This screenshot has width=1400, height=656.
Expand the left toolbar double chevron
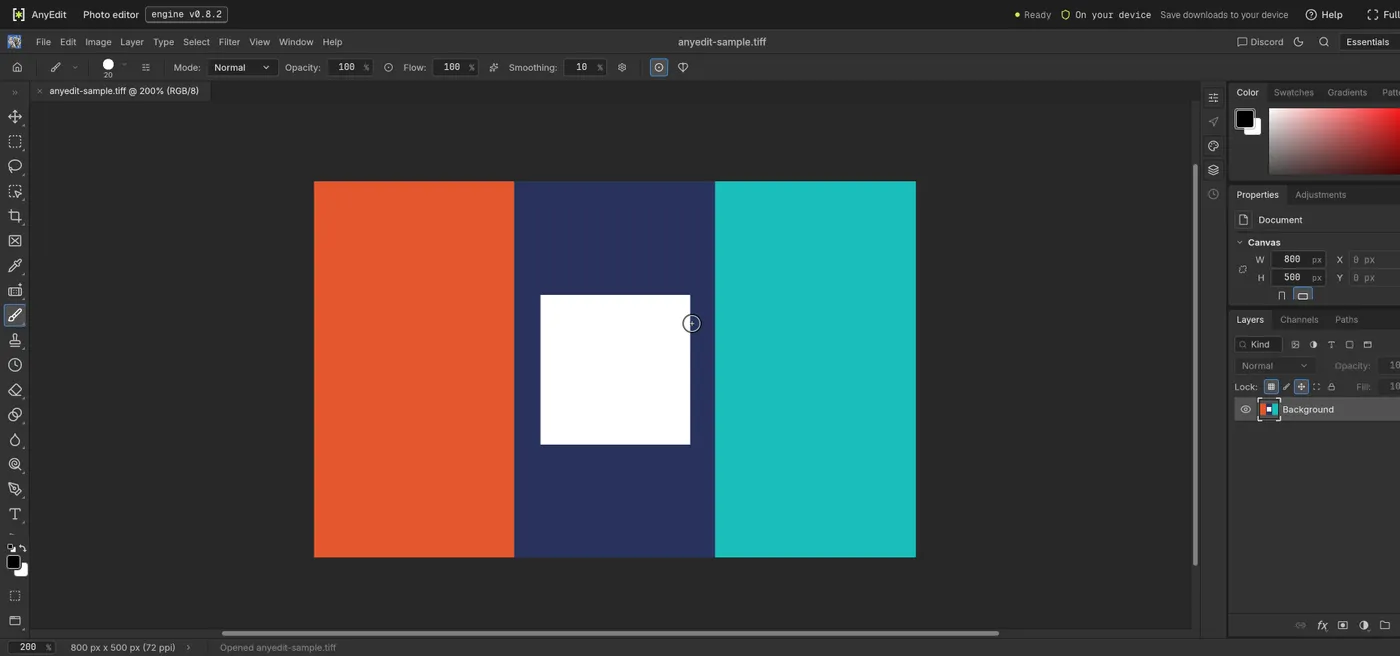tap(15, 92)
